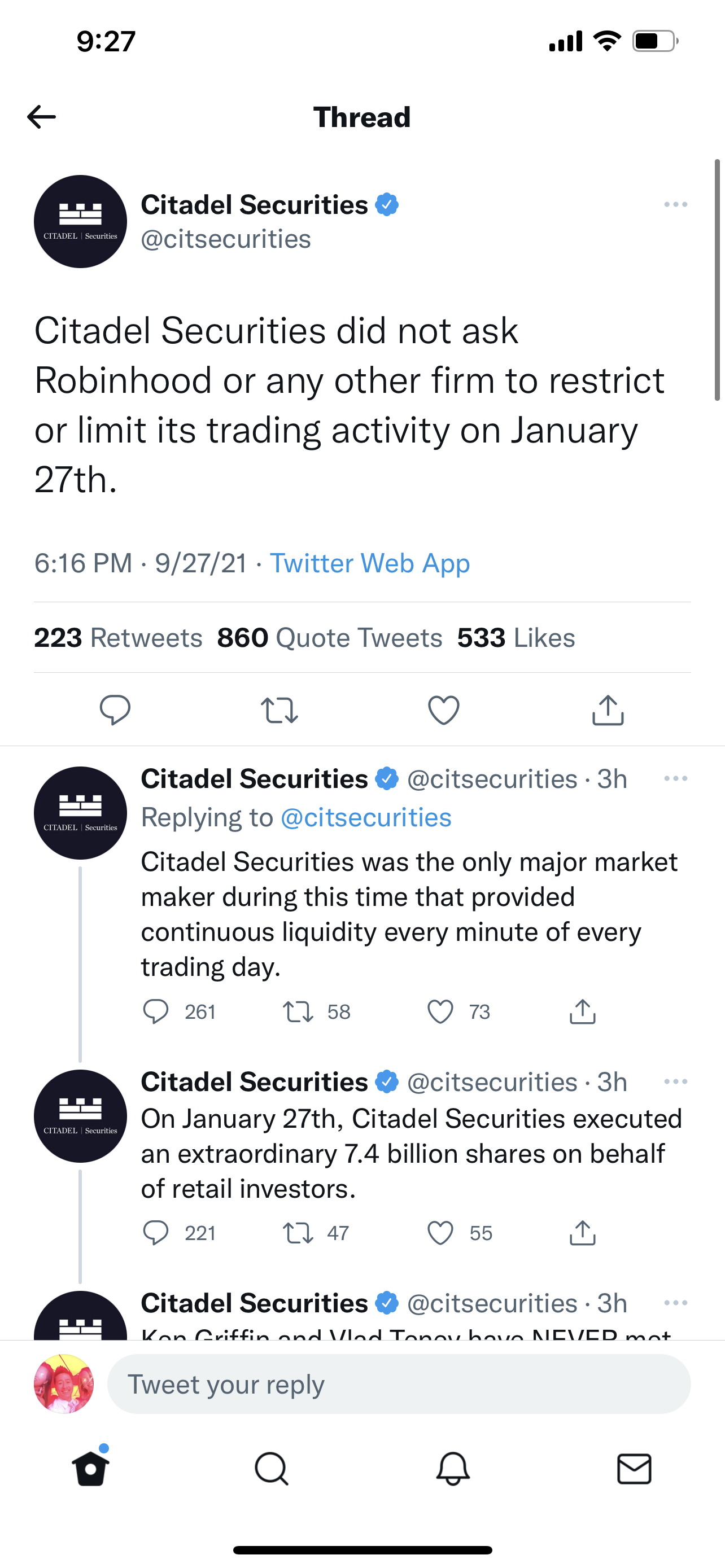Go to the Home tab
This screenshot has height=1568, width=725.
[x=91, y=1468]
